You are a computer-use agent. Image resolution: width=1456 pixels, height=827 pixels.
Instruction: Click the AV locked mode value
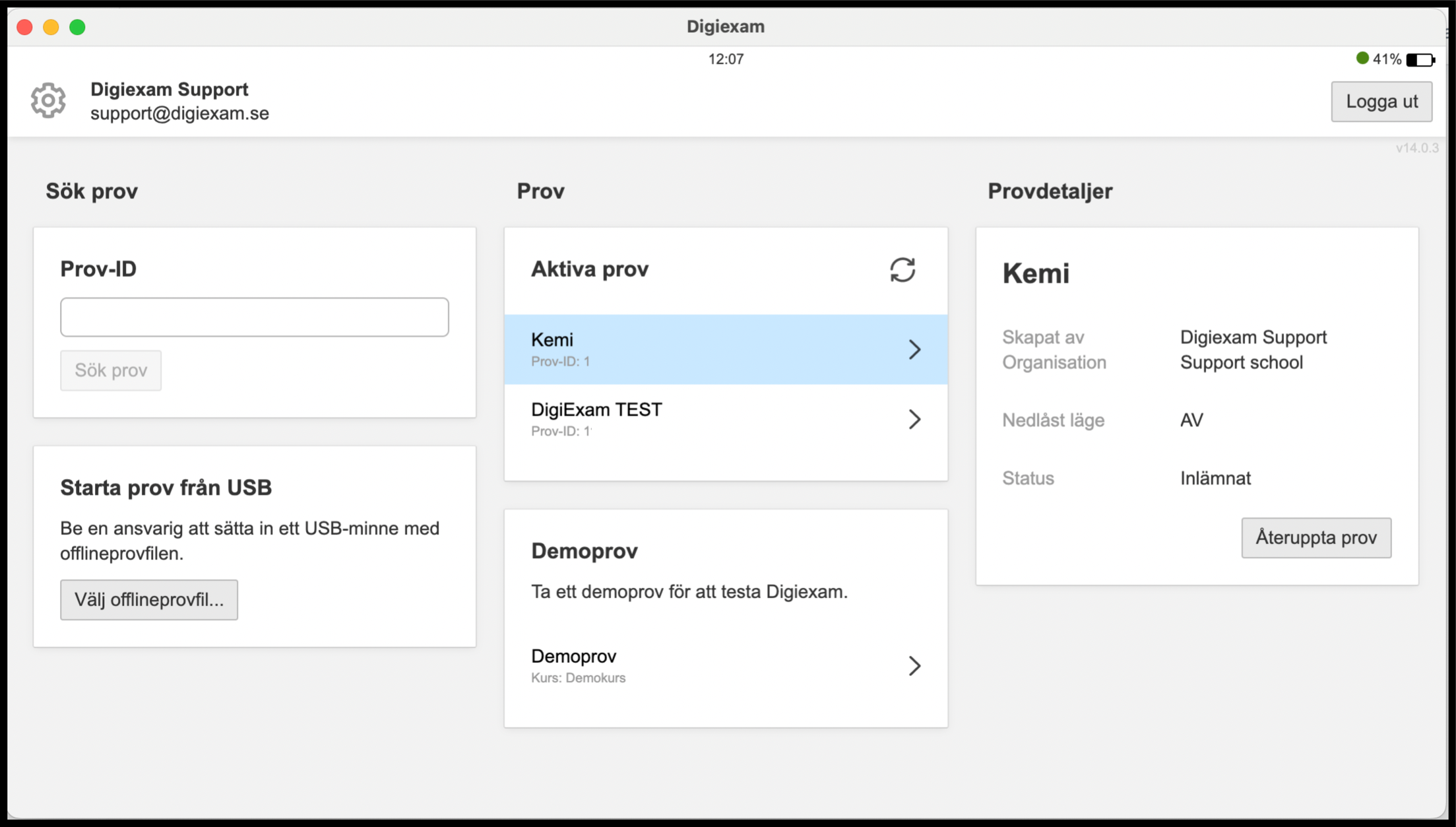(1191, 420)
